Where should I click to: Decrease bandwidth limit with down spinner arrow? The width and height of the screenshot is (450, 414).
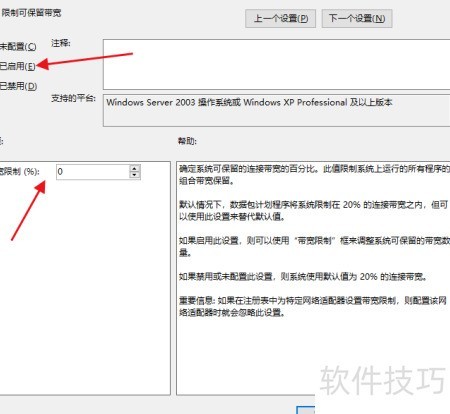pyautogui.click(x=134, y=176)
